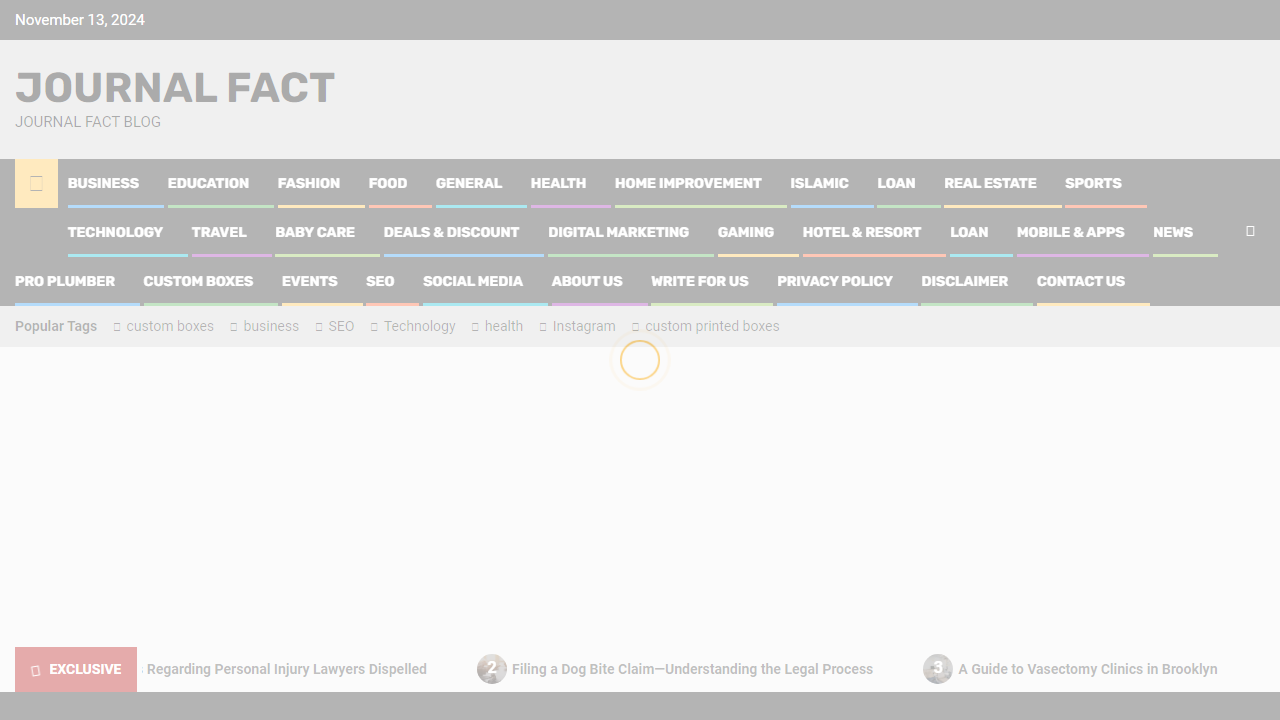
Task: Open the Privacy Policy menu link
Action: (834, 281)
